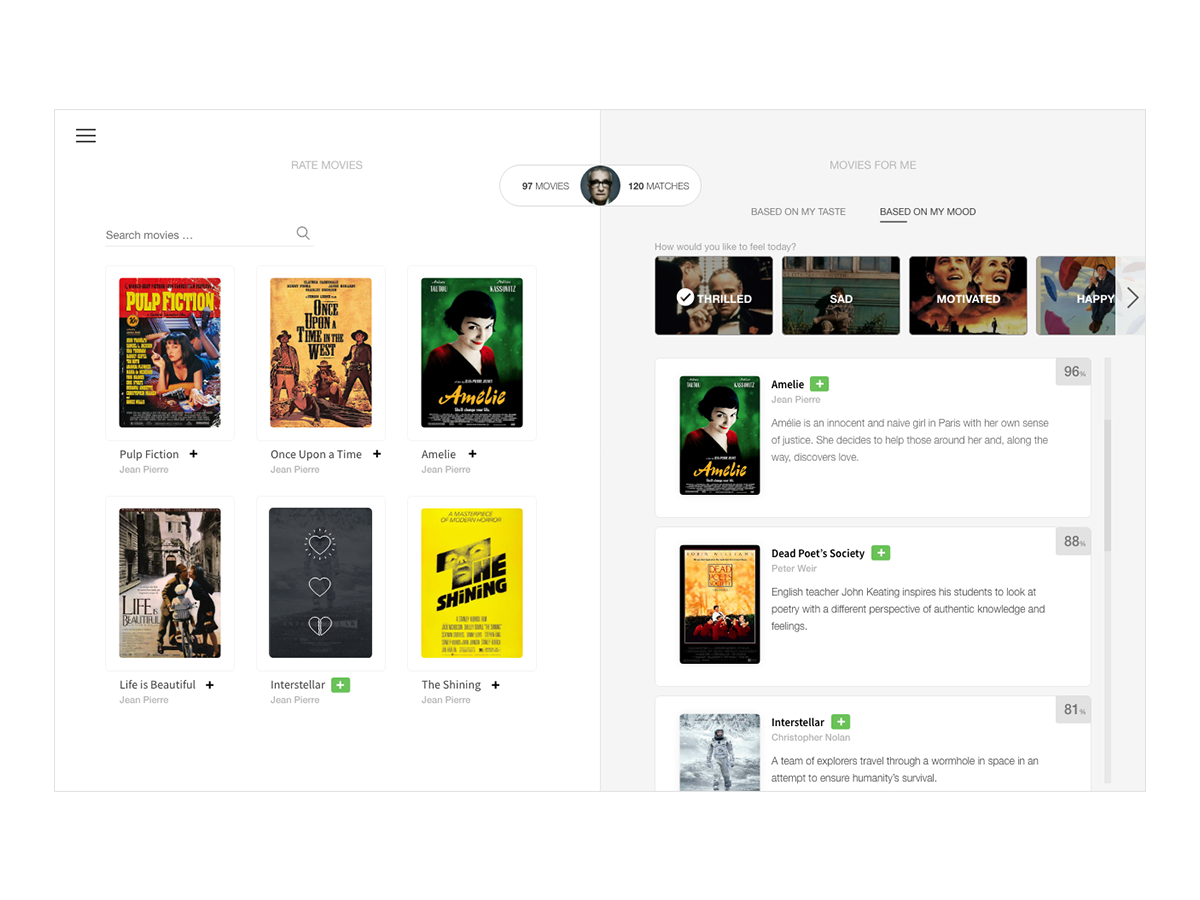1200x900 pixels.
Task: Click the 120 Matches counter
Action: 659,186
